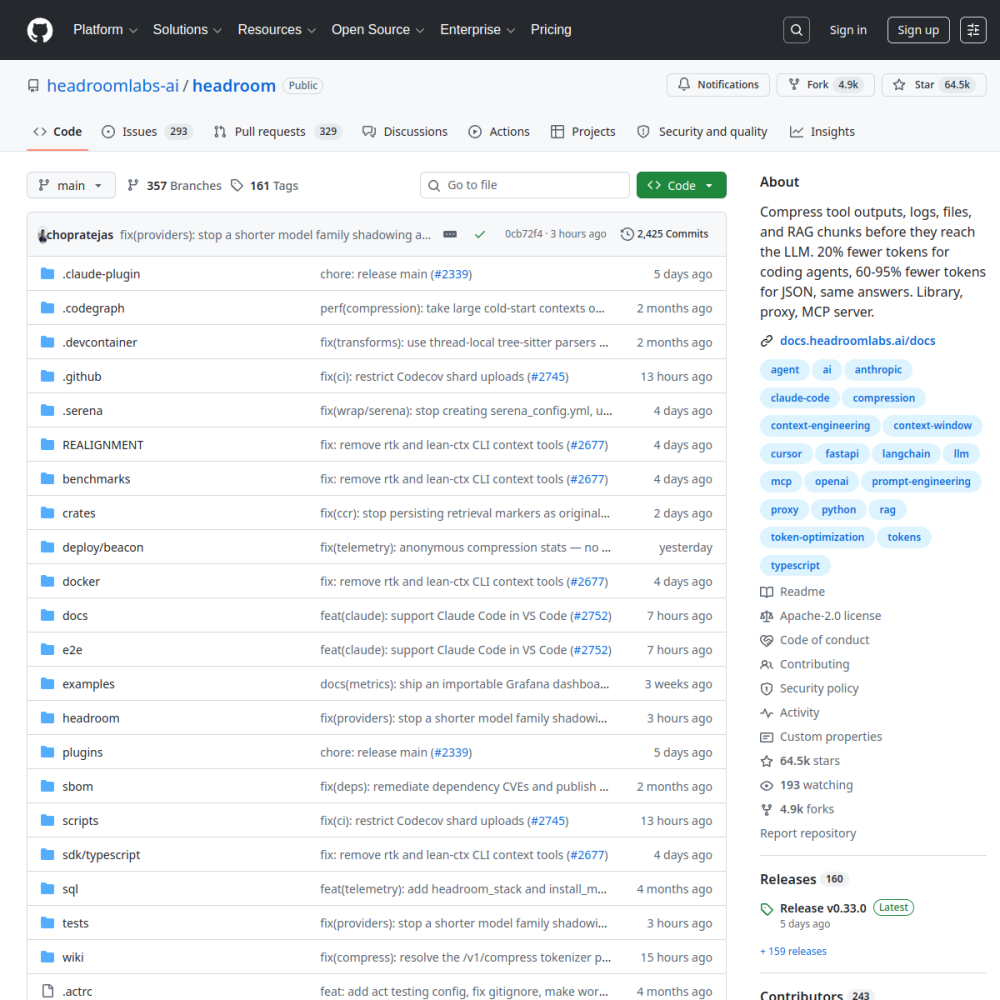Open the Readme link in About

(793, 592)
